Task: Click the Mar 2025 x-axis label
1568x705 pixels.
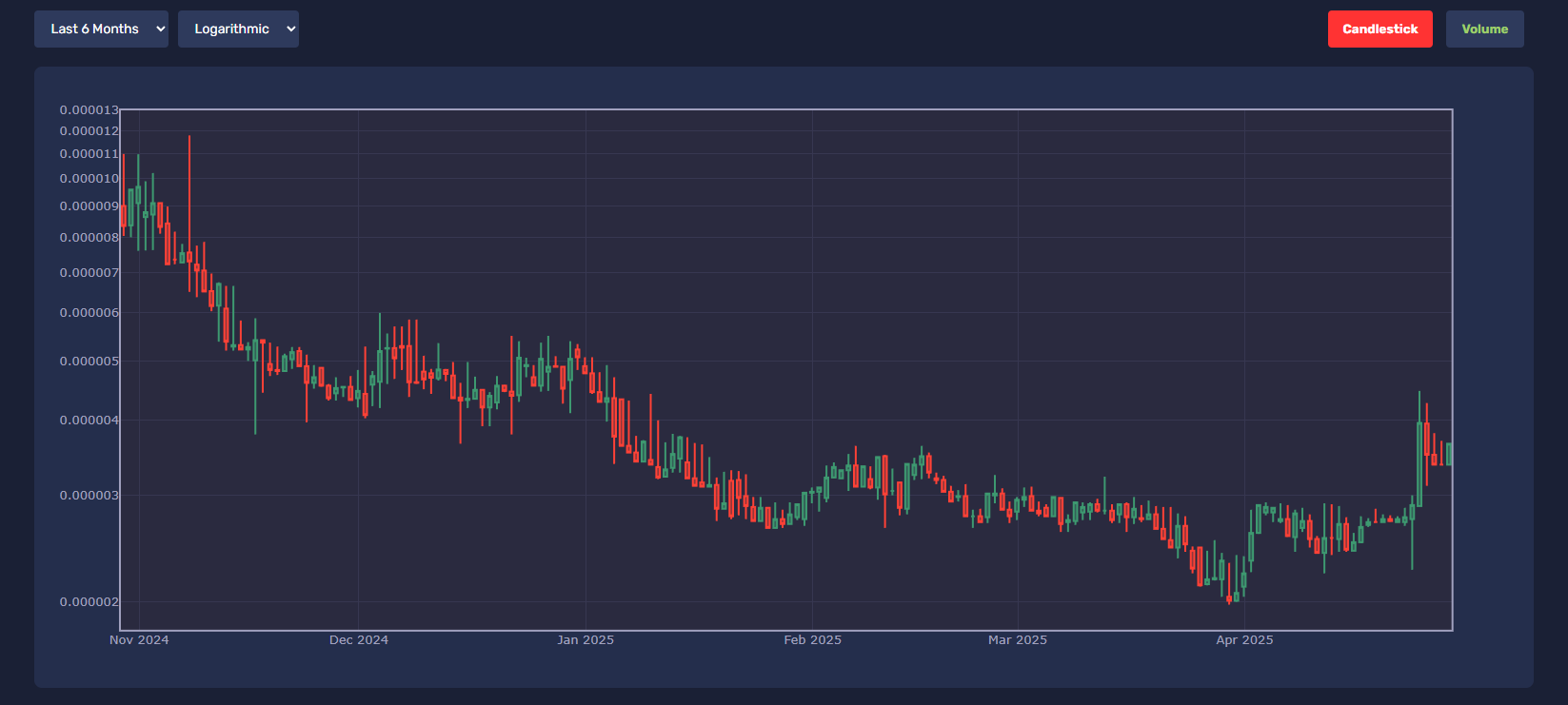Action: point(1018,639)
